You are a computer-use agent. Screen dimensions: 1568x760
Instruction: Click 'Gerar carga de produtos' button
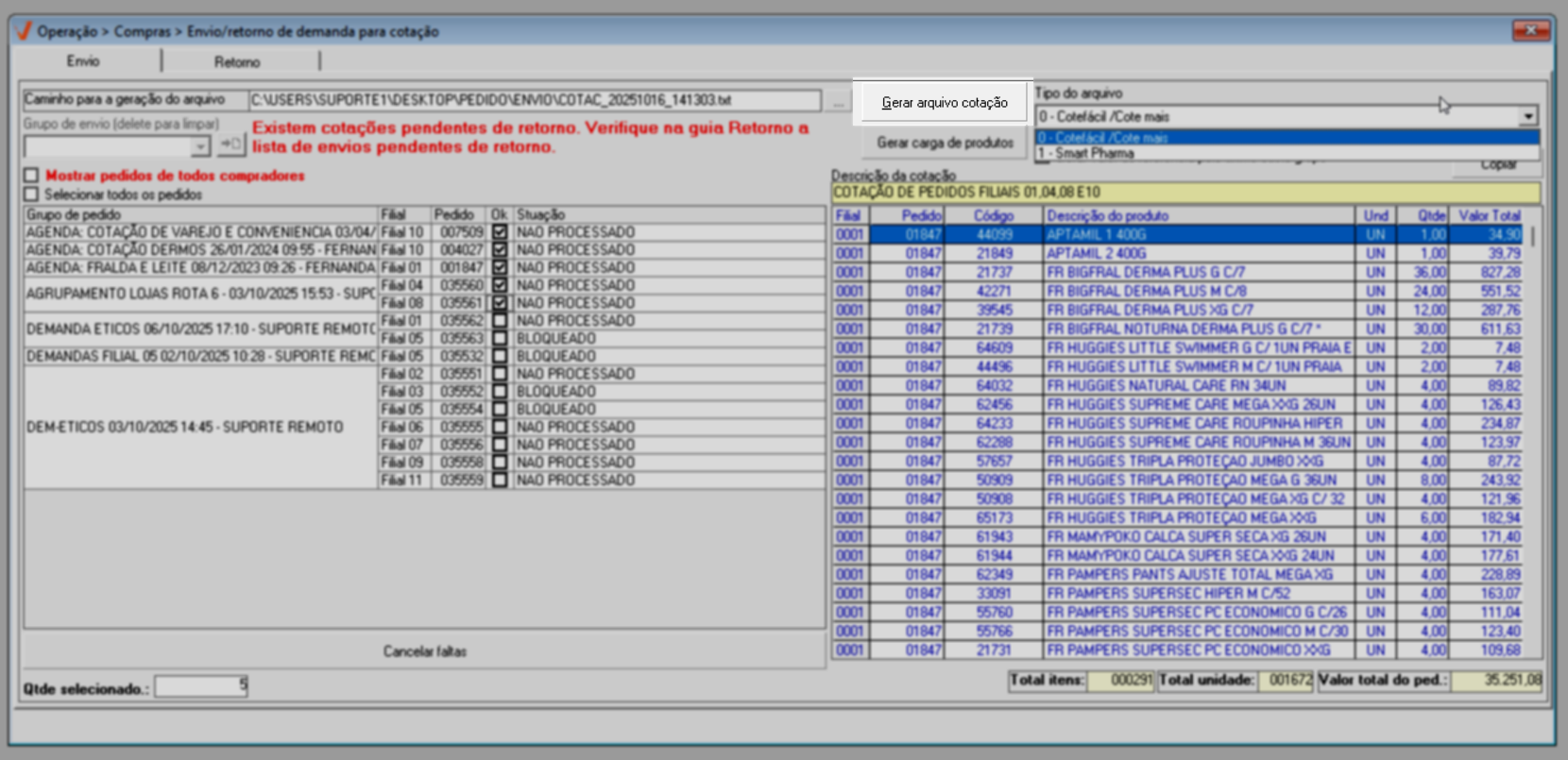click(945, 143)
